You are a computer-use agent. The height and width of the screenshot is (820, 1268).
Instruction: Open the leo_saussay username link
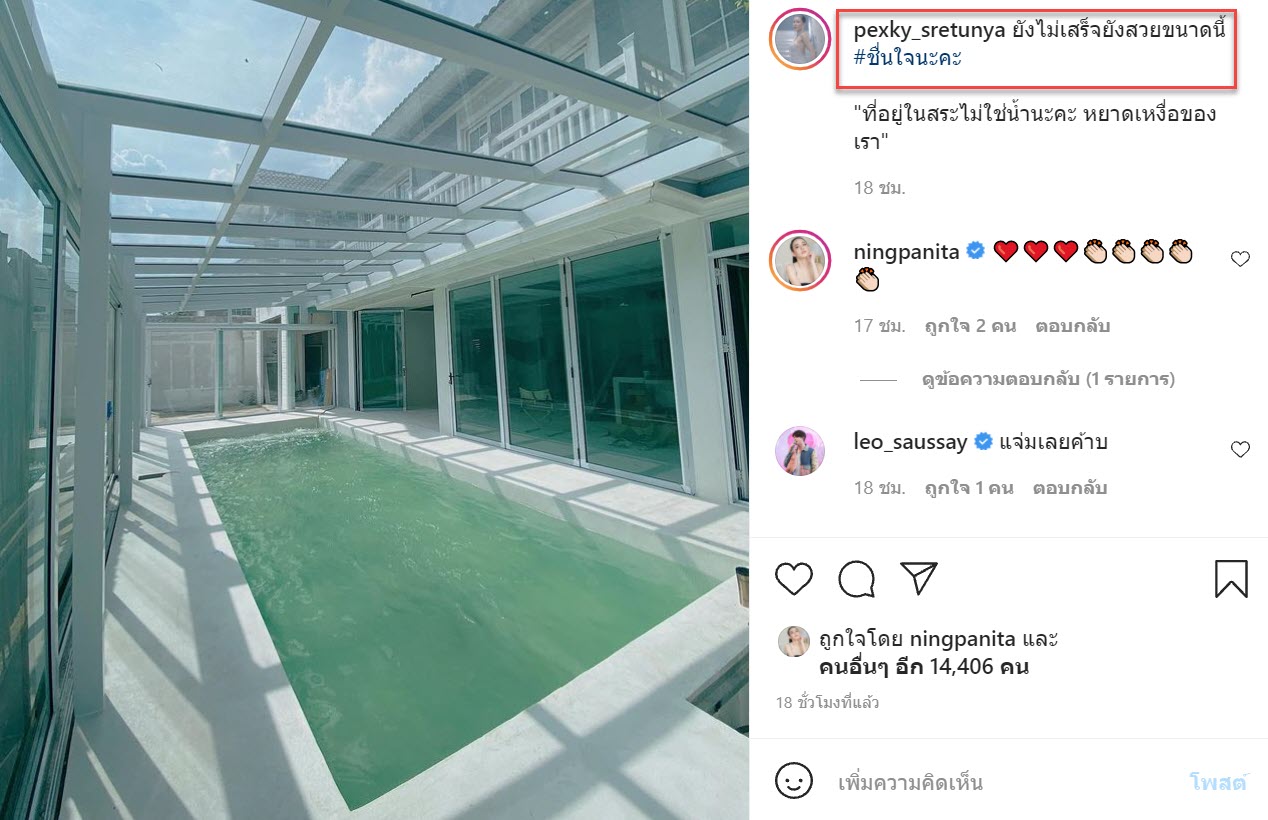tap(910, 441)
